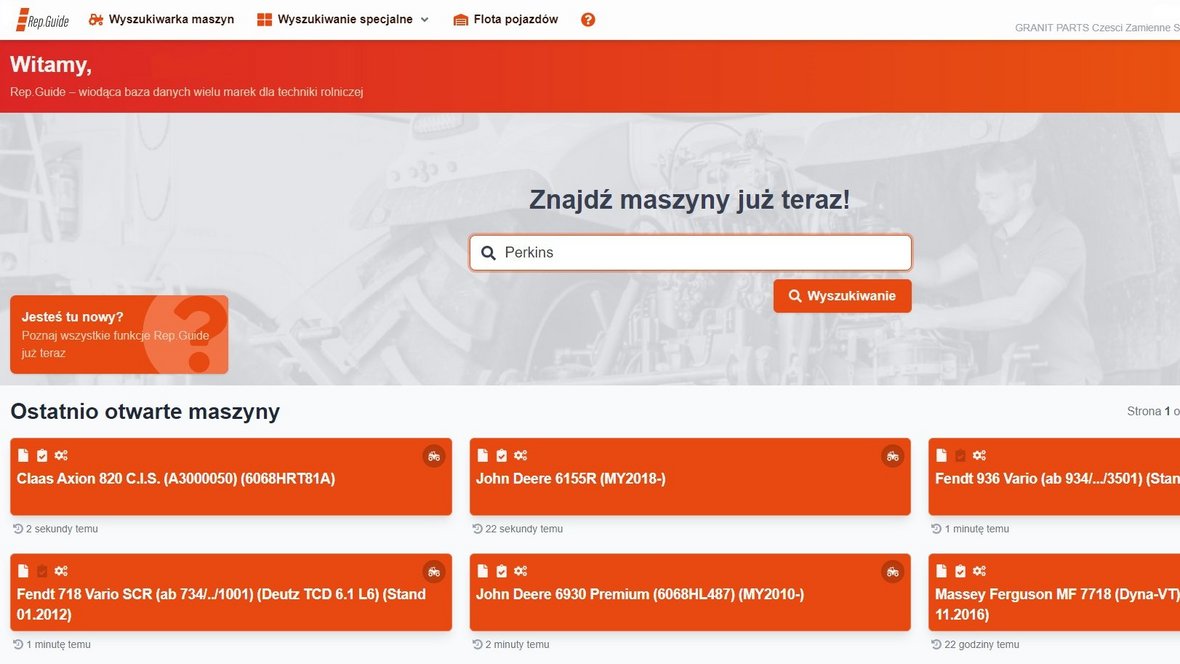
Task: Click document icon on John Deere 6930 card
Action: point(482,571)
